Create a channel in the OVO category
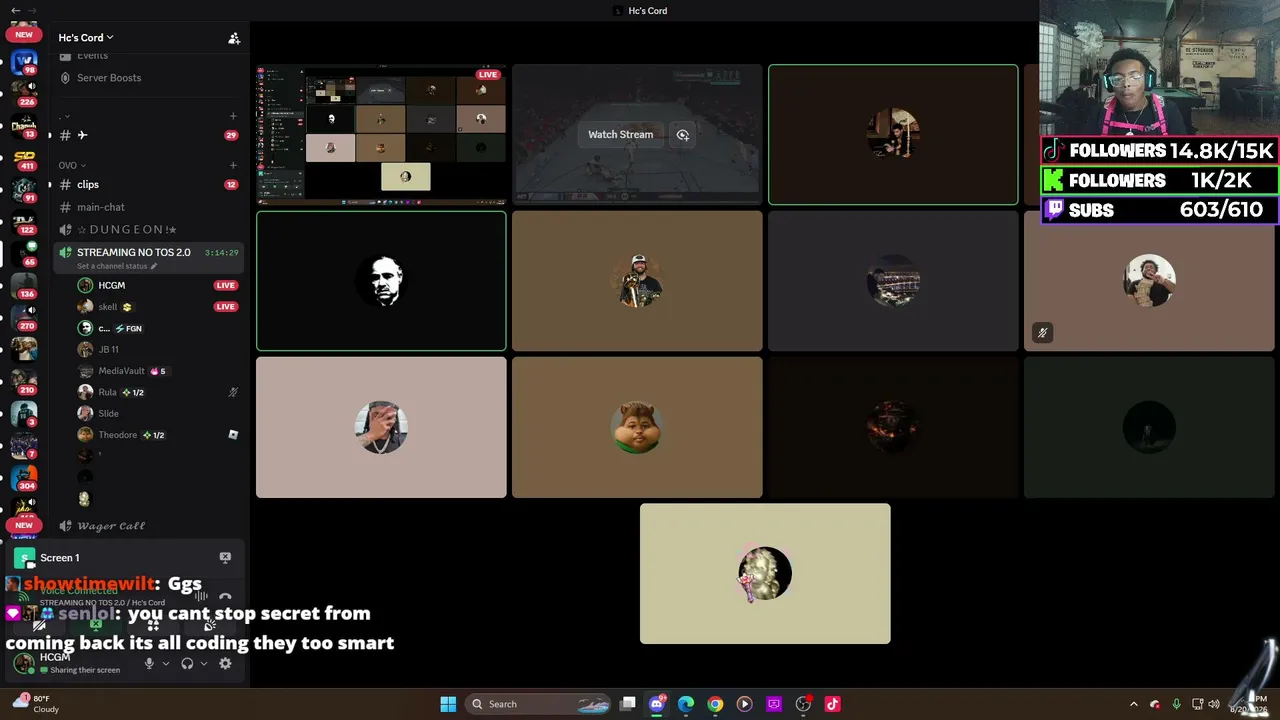 233,165
